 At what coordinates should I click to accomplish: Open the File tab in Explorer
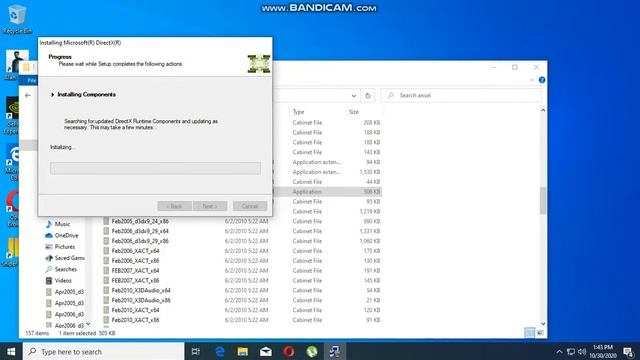click(x=31, y=80)
